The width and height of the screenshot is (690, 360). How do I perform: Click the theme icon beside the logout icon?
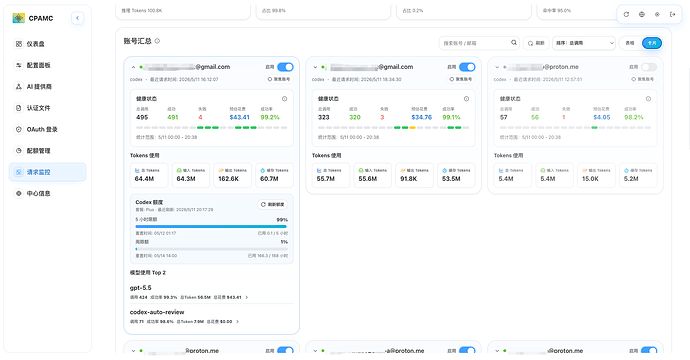point(657,15)
